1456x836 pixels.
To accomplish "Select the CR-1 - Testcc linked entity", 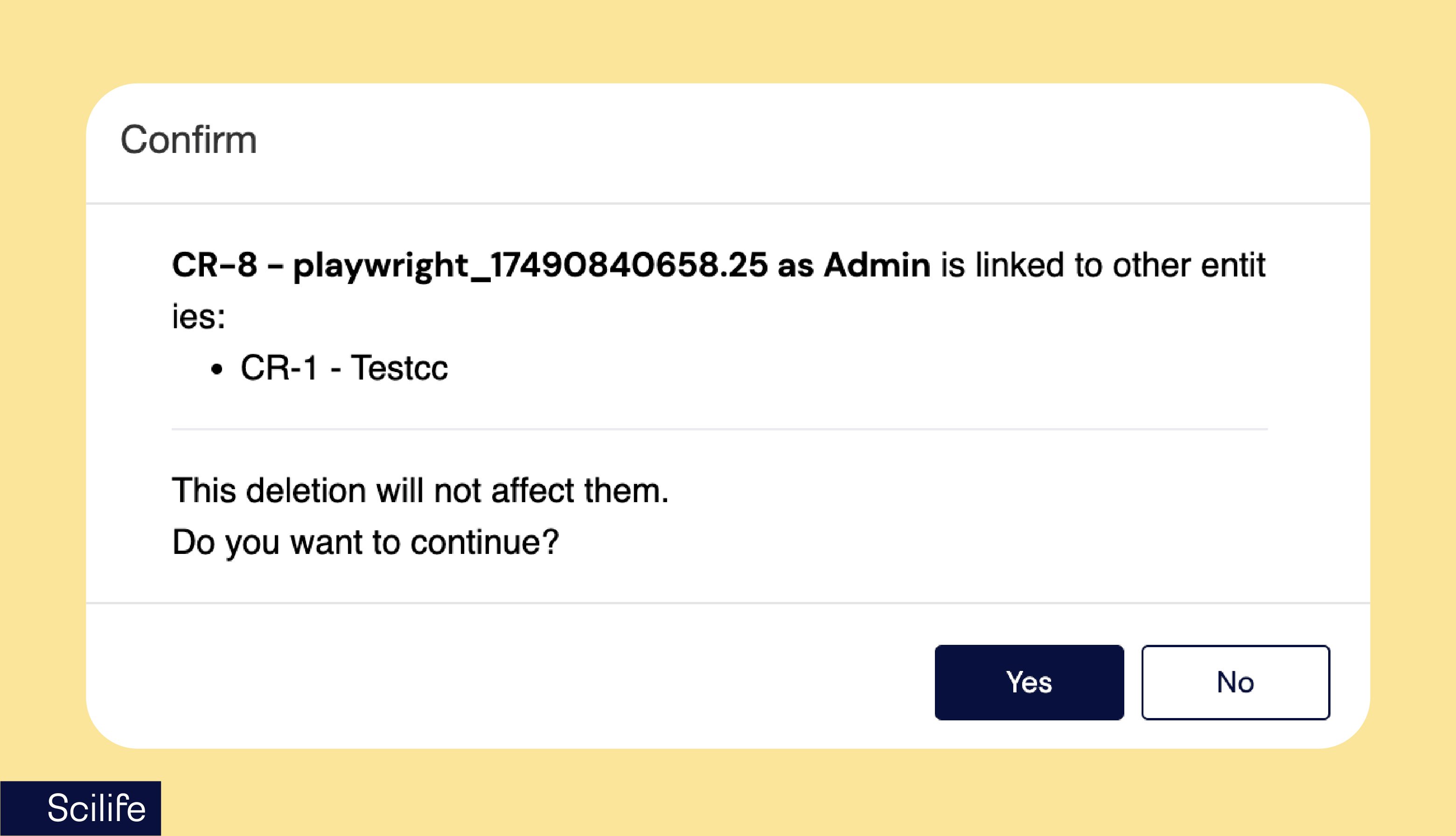I will 343,367.
